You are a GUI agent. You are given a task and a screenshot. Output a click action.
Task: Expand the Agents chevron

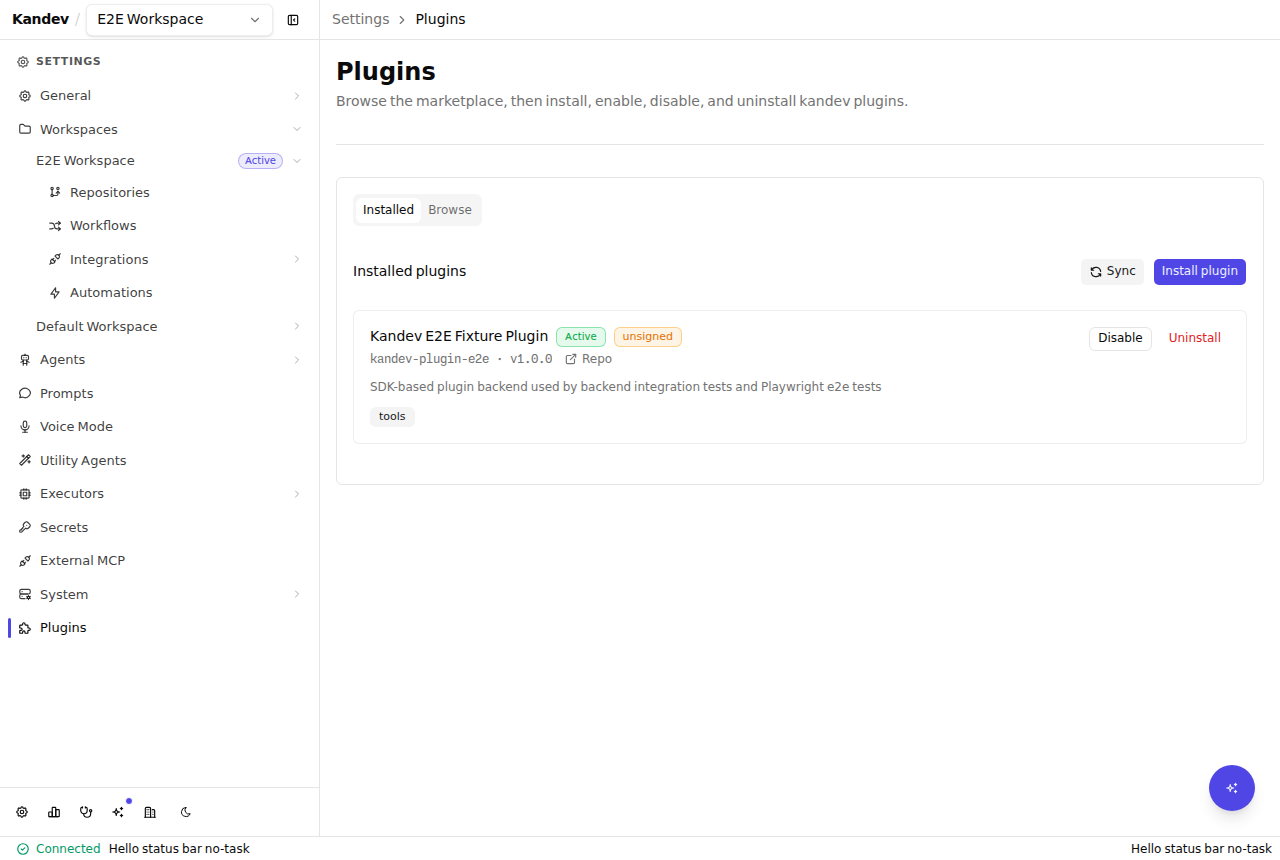[297, 360]
